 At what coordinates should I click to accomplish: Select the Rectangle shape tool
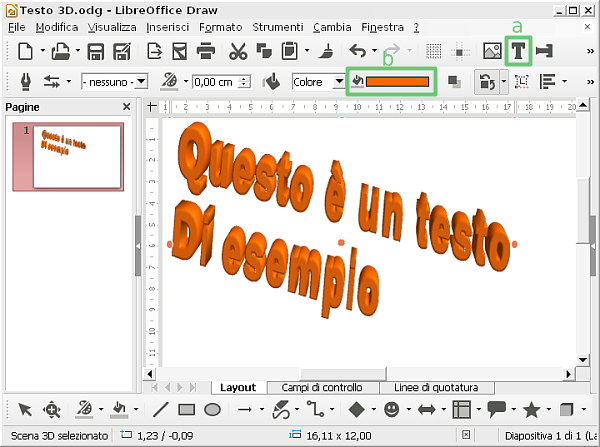186,409
